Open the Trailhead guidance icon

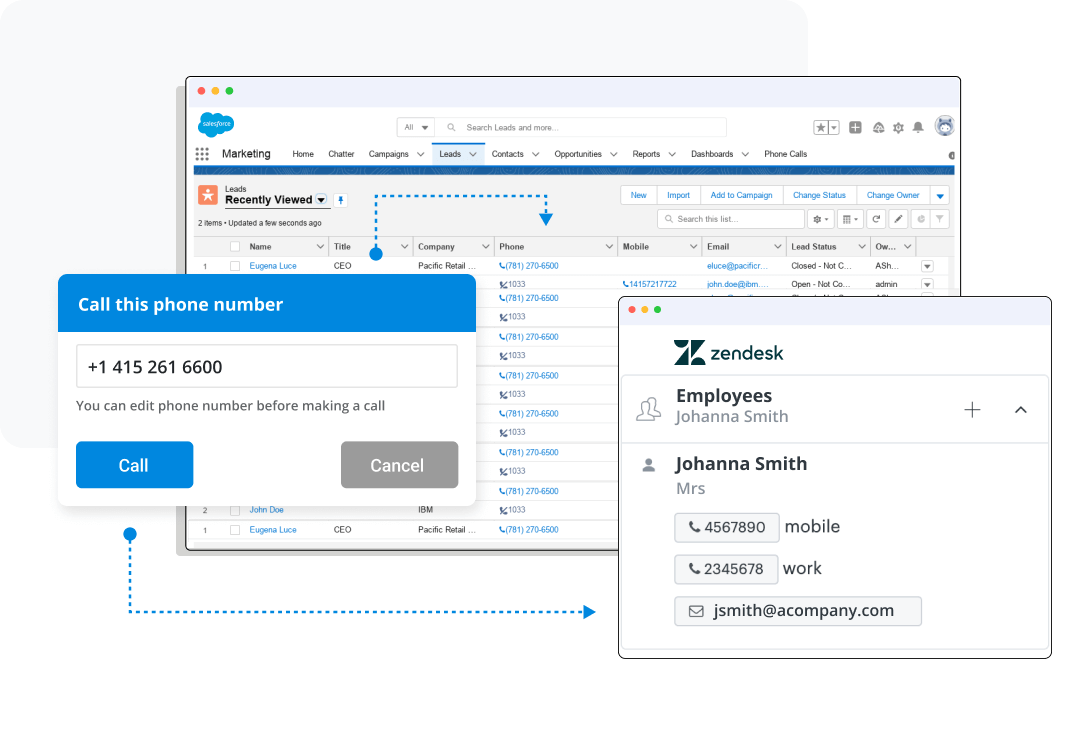pyautogui.click(x=878, y=127)
